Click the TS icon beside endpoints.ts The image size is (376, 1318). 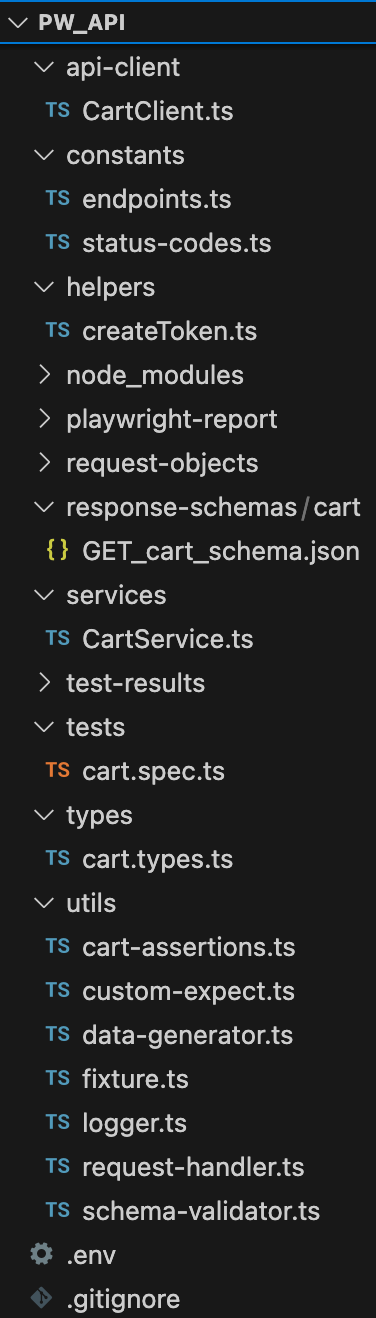(x=58, y=200)
